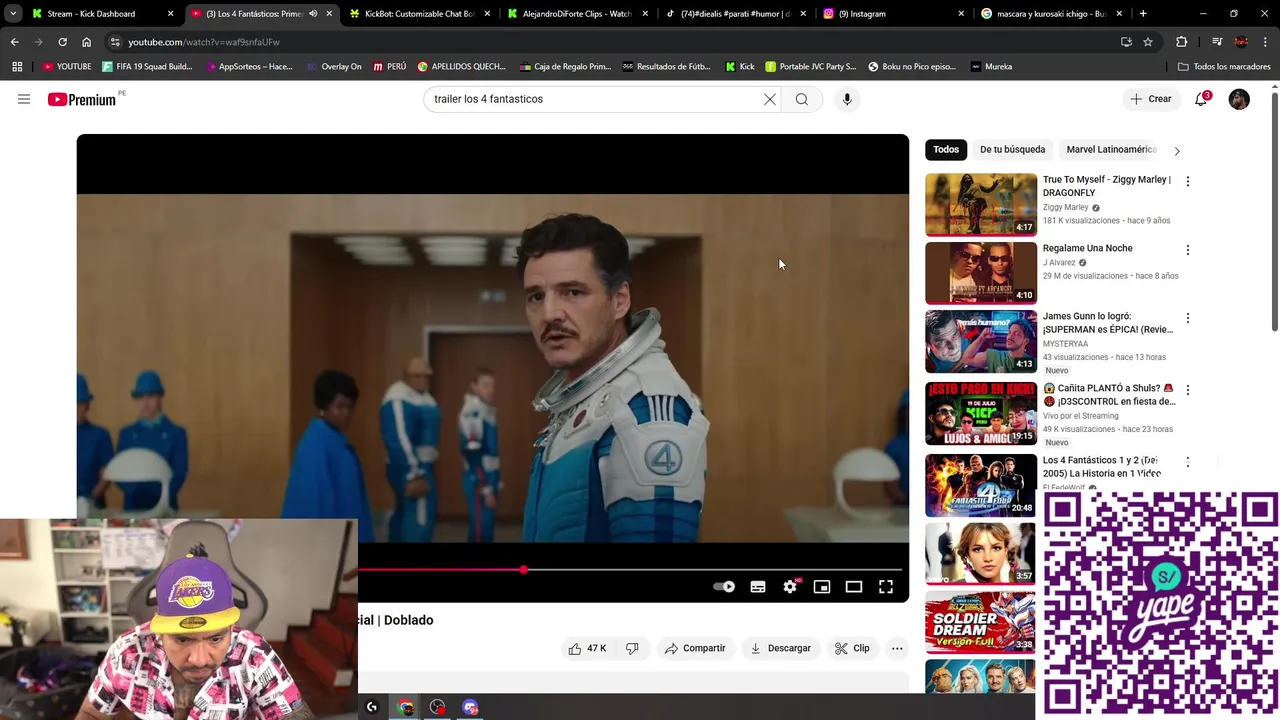Image resolution: width=1280 pixels, height=720 pixels.
Task: Open options for Regalame Una Noche video
Action: point(1188,250)
